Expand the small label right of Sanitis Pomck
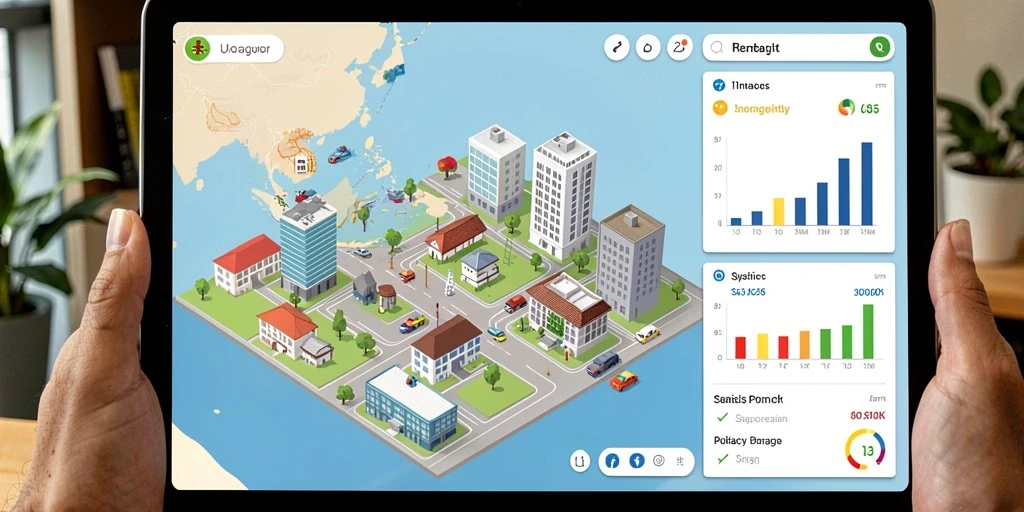1024x512 pixels. 878,398
